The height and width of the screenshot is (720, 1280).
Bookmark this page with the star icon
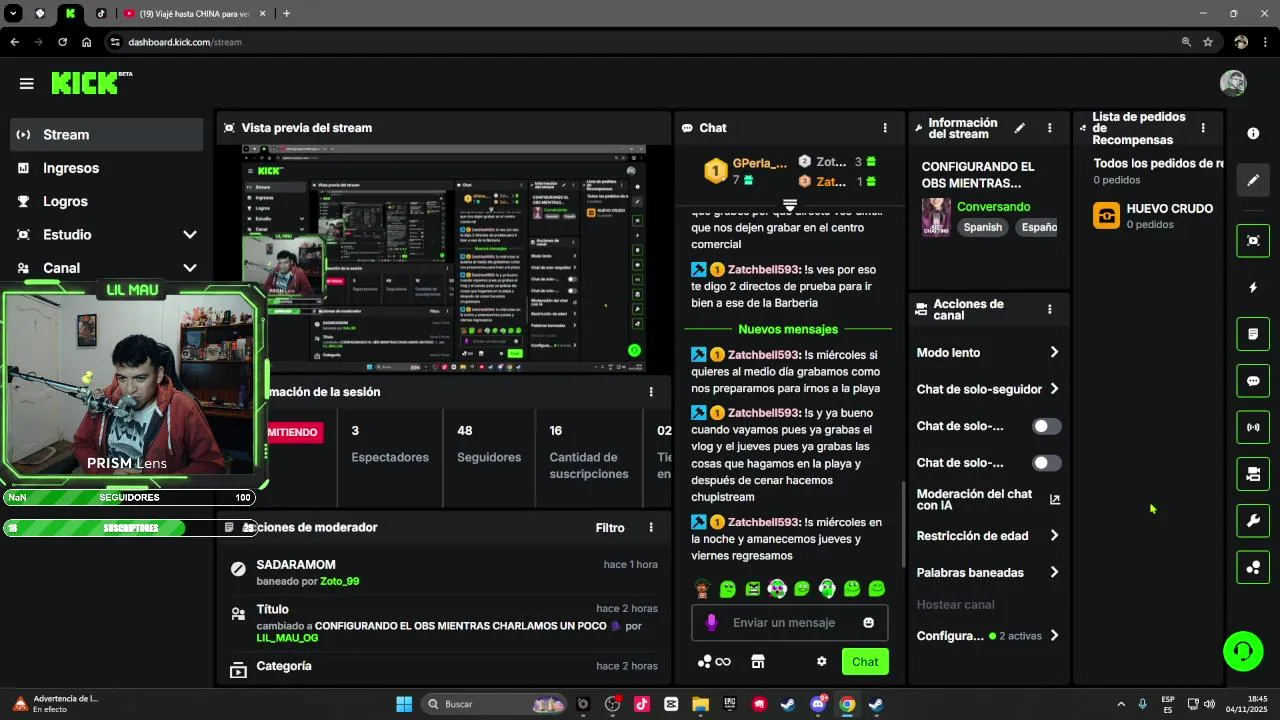click(1208, 42)
